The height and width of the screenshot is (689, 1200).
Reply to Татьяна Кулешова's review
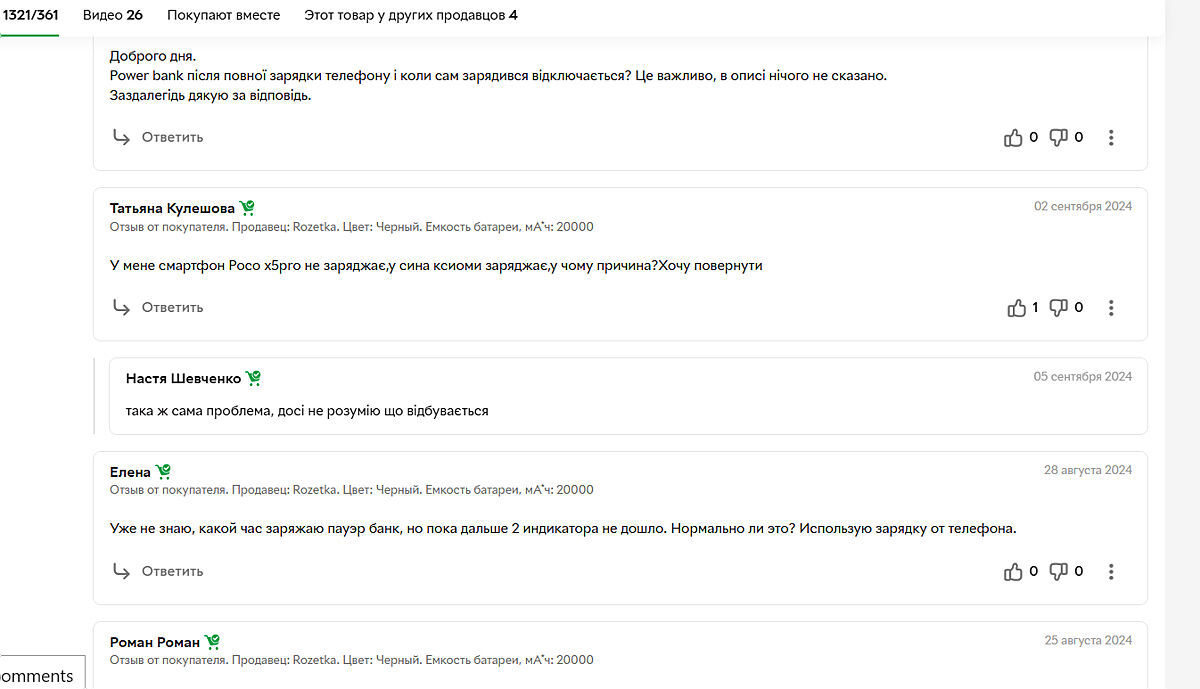tap(159, 307)
